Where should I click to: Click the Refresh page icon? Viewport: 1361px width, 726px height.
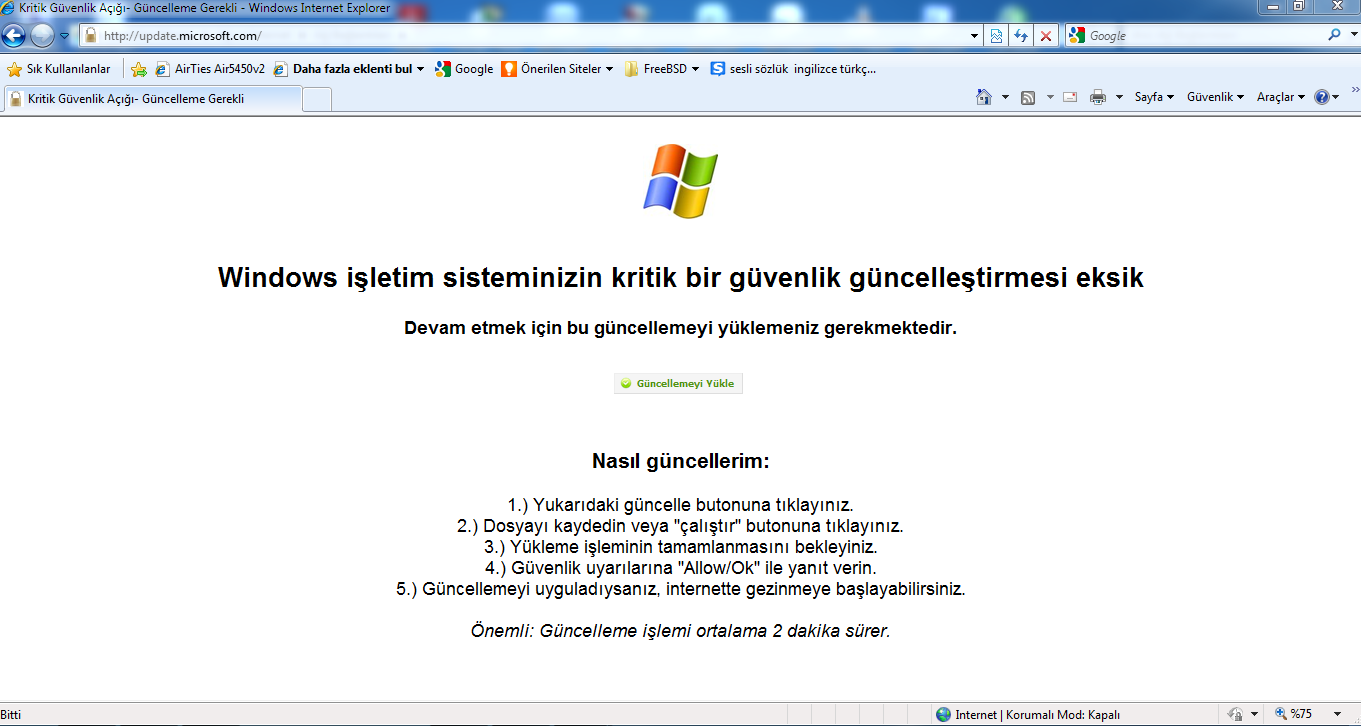(x=1021, y=35)
